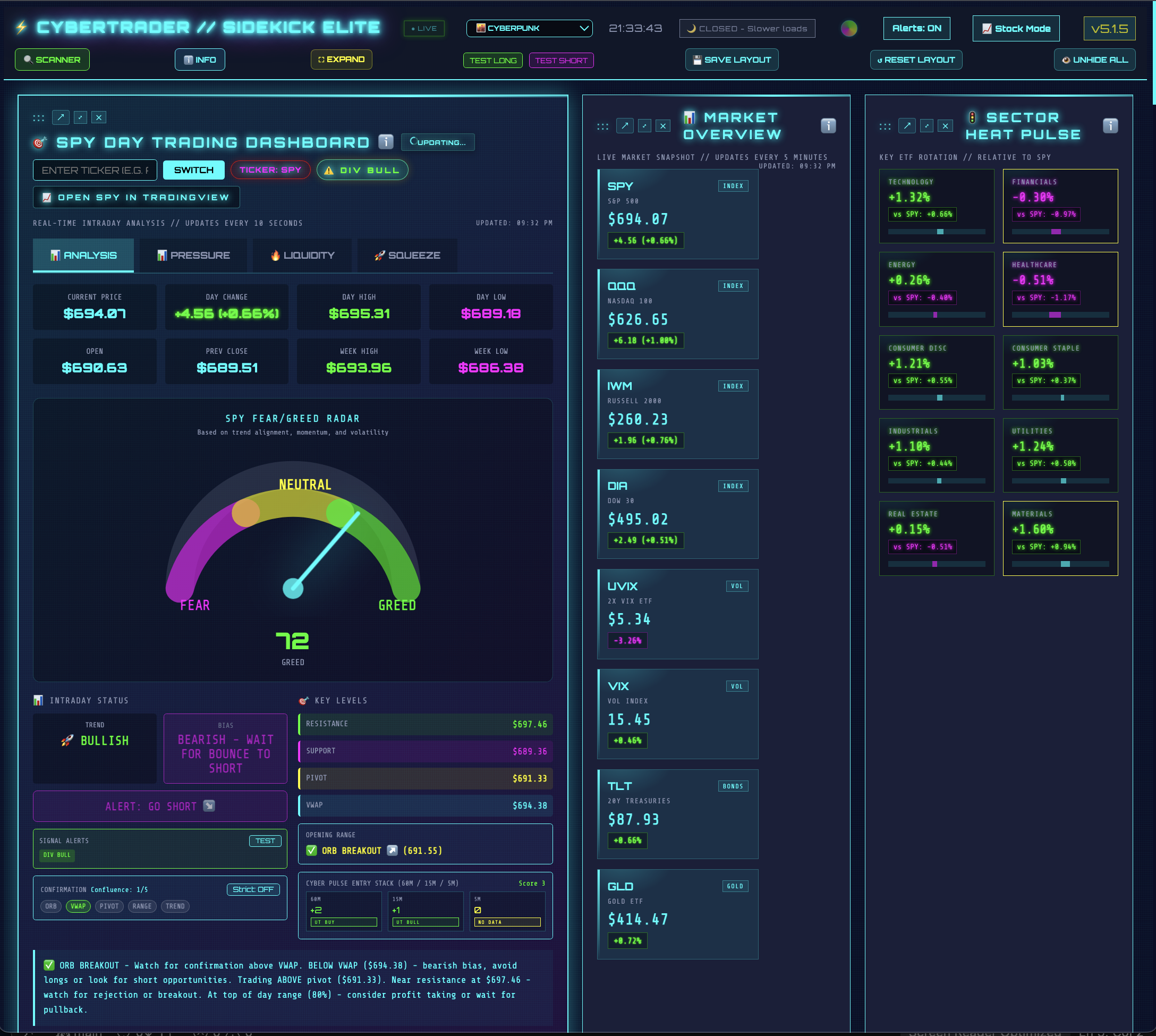The image size is (1156, 1036).
Task: Click the ENTER TICKER input field
Action: pyautogui.click(x=95, y=169)
